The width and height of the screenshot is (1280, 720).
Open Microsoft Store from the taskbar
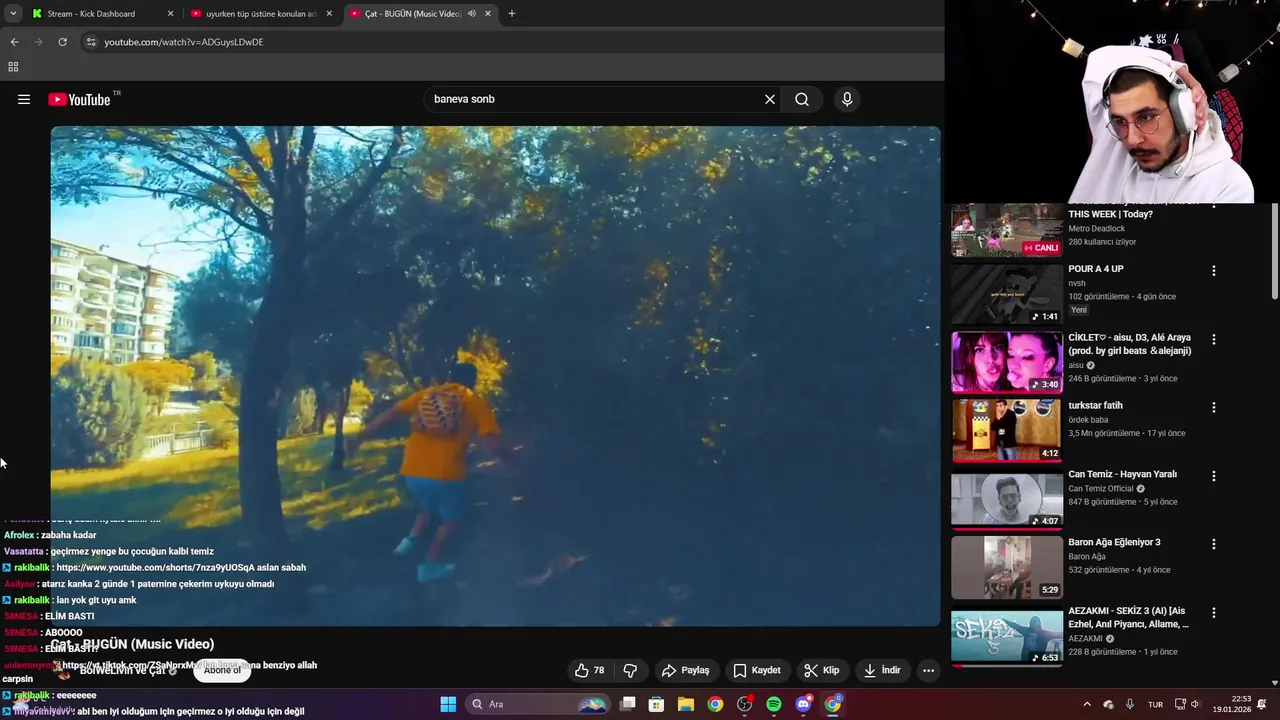[x=657, y=704]
